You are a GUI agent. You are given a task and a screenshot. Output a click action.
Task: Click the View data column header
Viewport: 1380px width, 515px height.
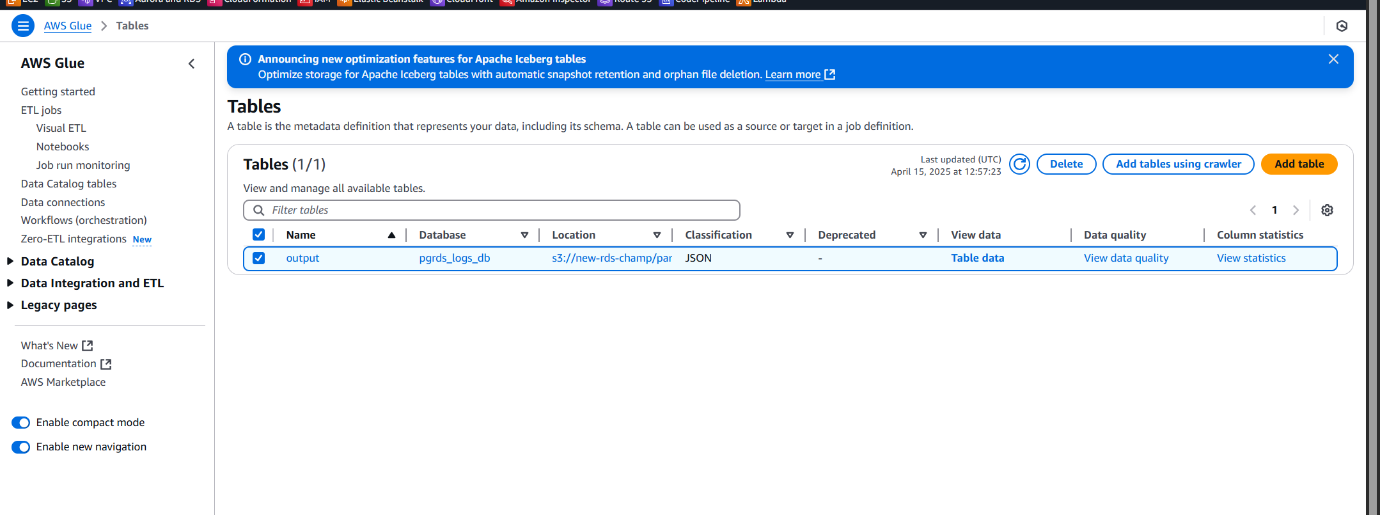[976, 235]
